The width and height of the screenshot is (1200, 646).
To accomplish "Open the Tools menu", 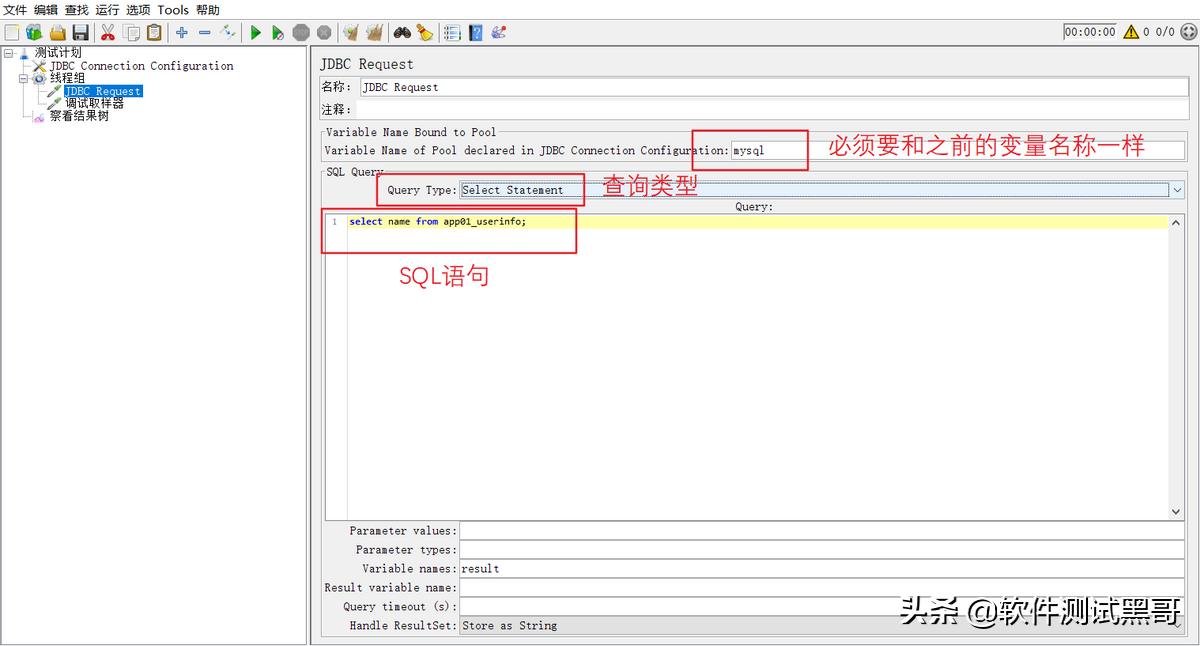I will pos(173,10).
